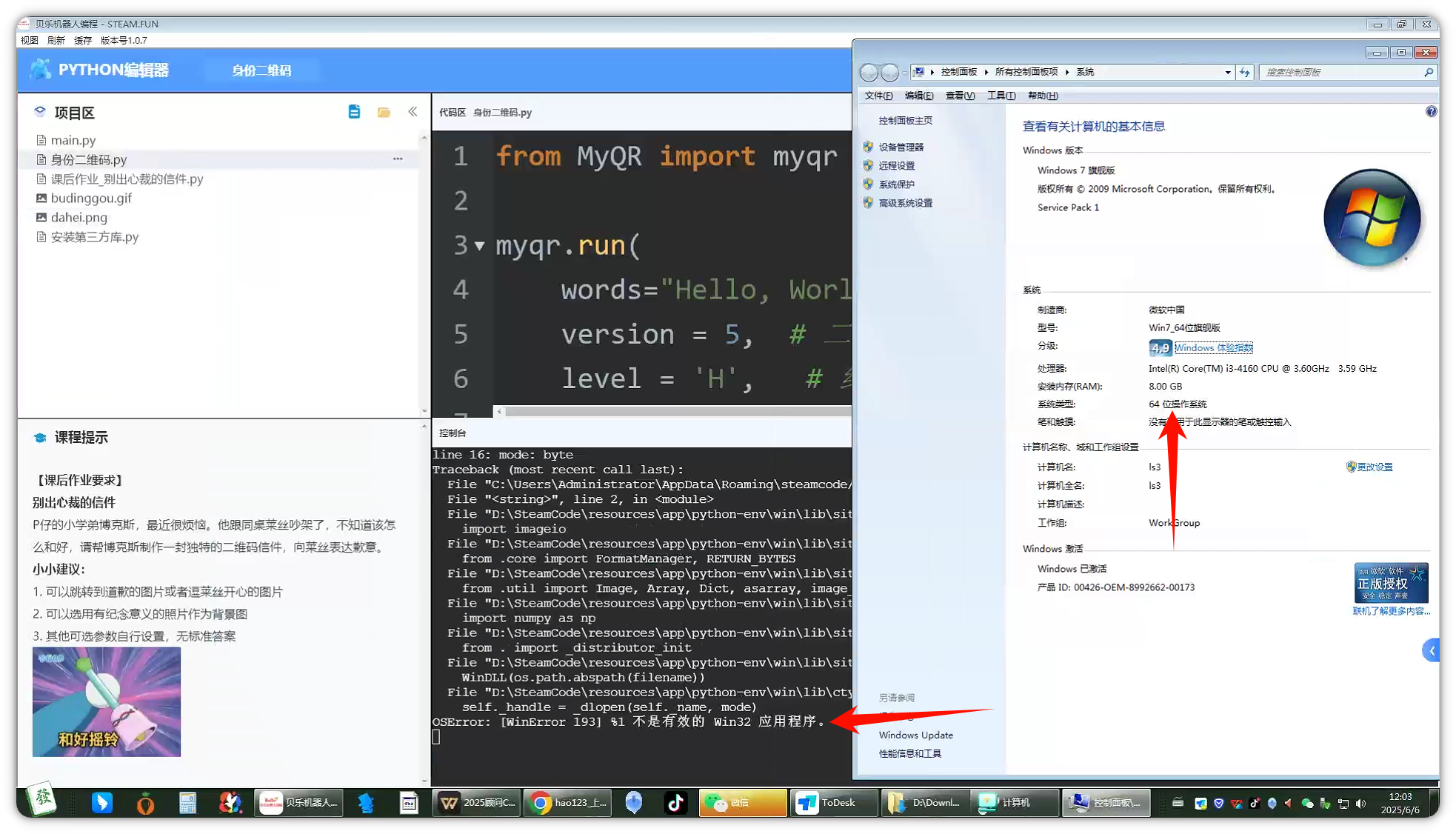Click the 和好摇铃 thumbnail image

click(x=107, y=701)
